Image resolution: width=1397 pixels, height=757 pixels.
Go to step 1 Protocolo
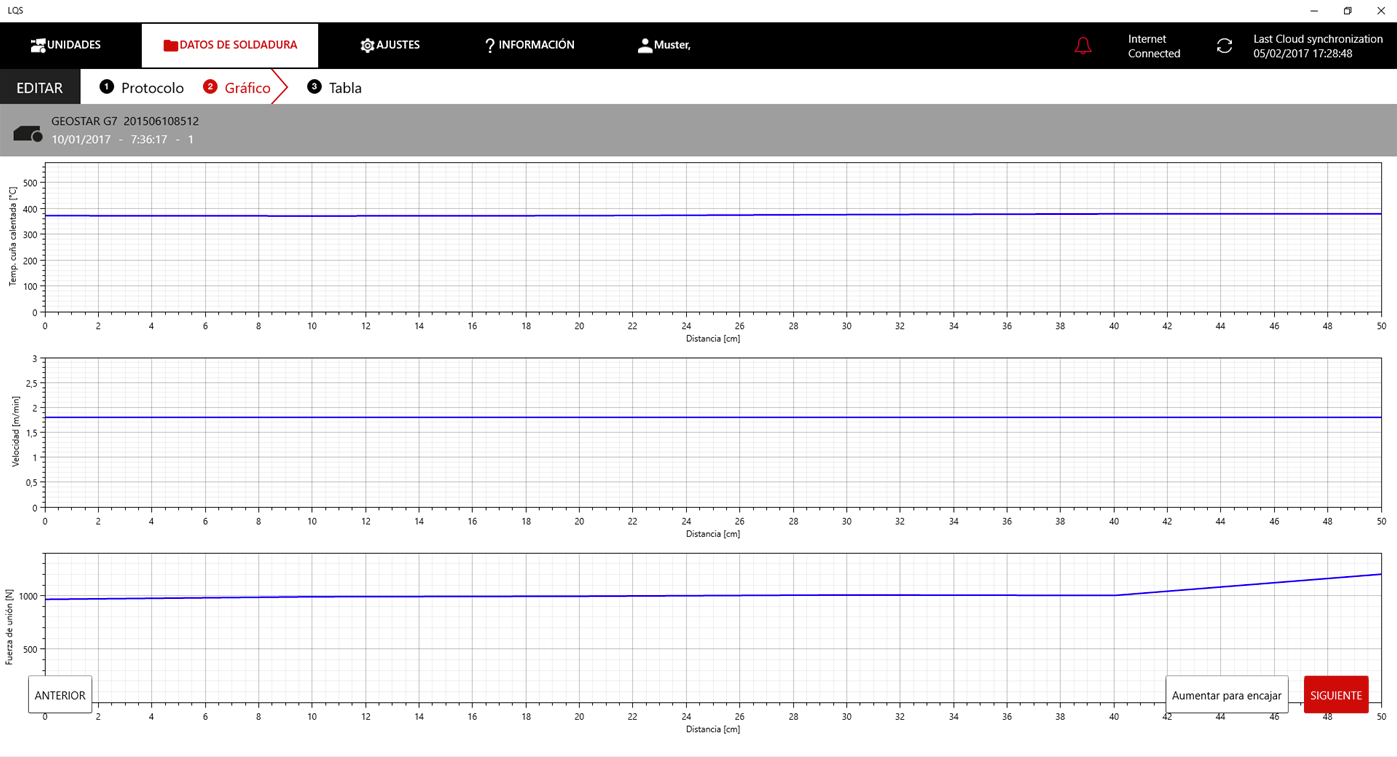(x=142, y=87)
